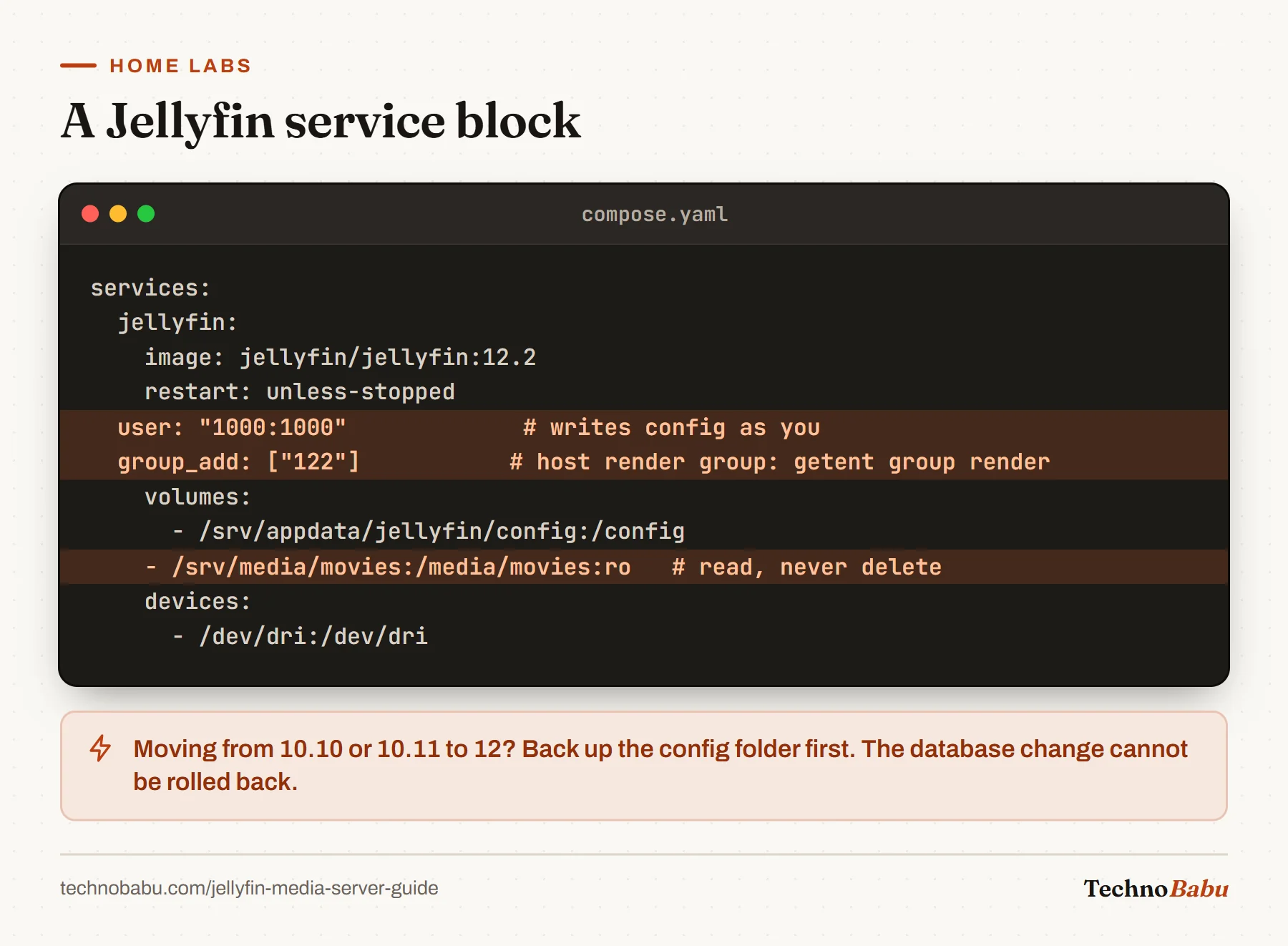Select the compose.yaml window title
Screen dimensions: 1288x946
tap(655, 214)
